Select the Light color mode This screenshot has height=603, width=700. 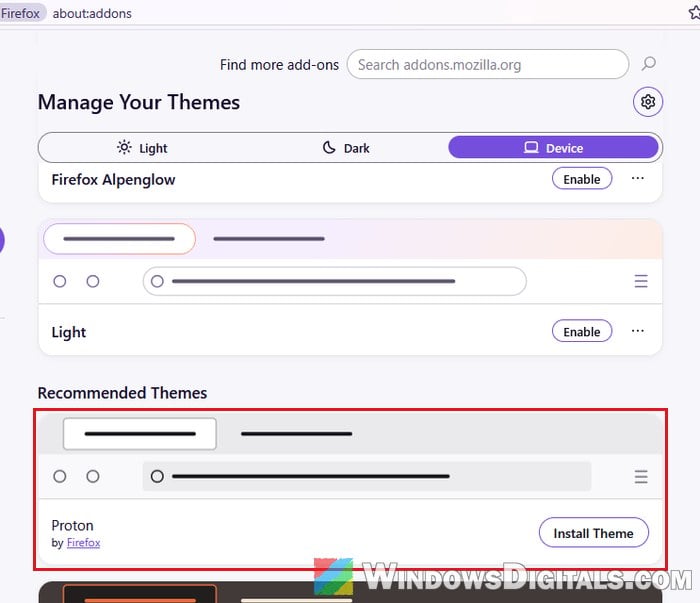tap(142, 148)
